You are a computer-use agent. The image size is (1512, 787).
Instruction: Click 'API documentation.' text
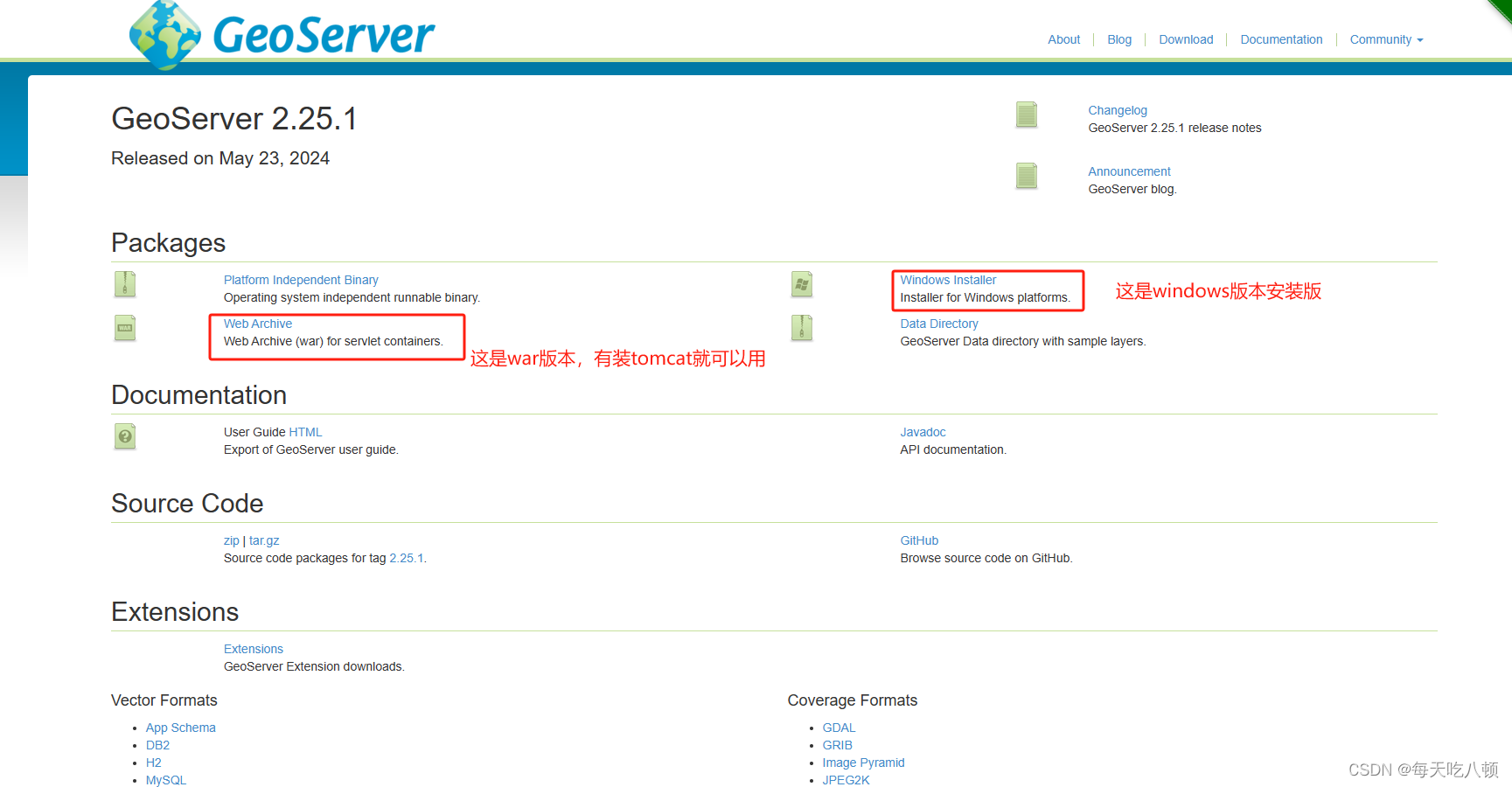pyautogui.click(x=953, y=449)
